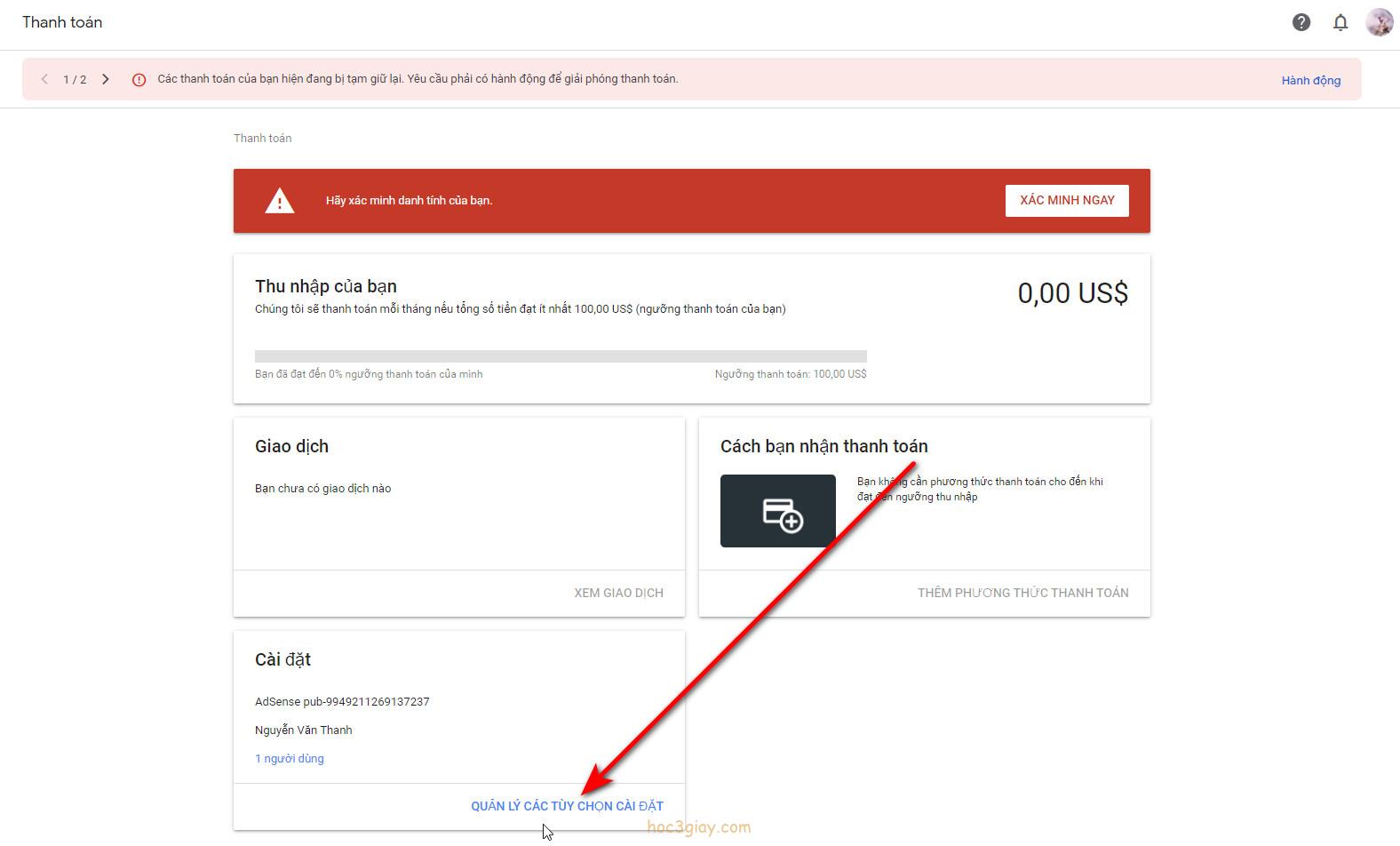Click the 1 người dùng link
The height and width of the screenshot is (846, 1400).
point(290,758)
